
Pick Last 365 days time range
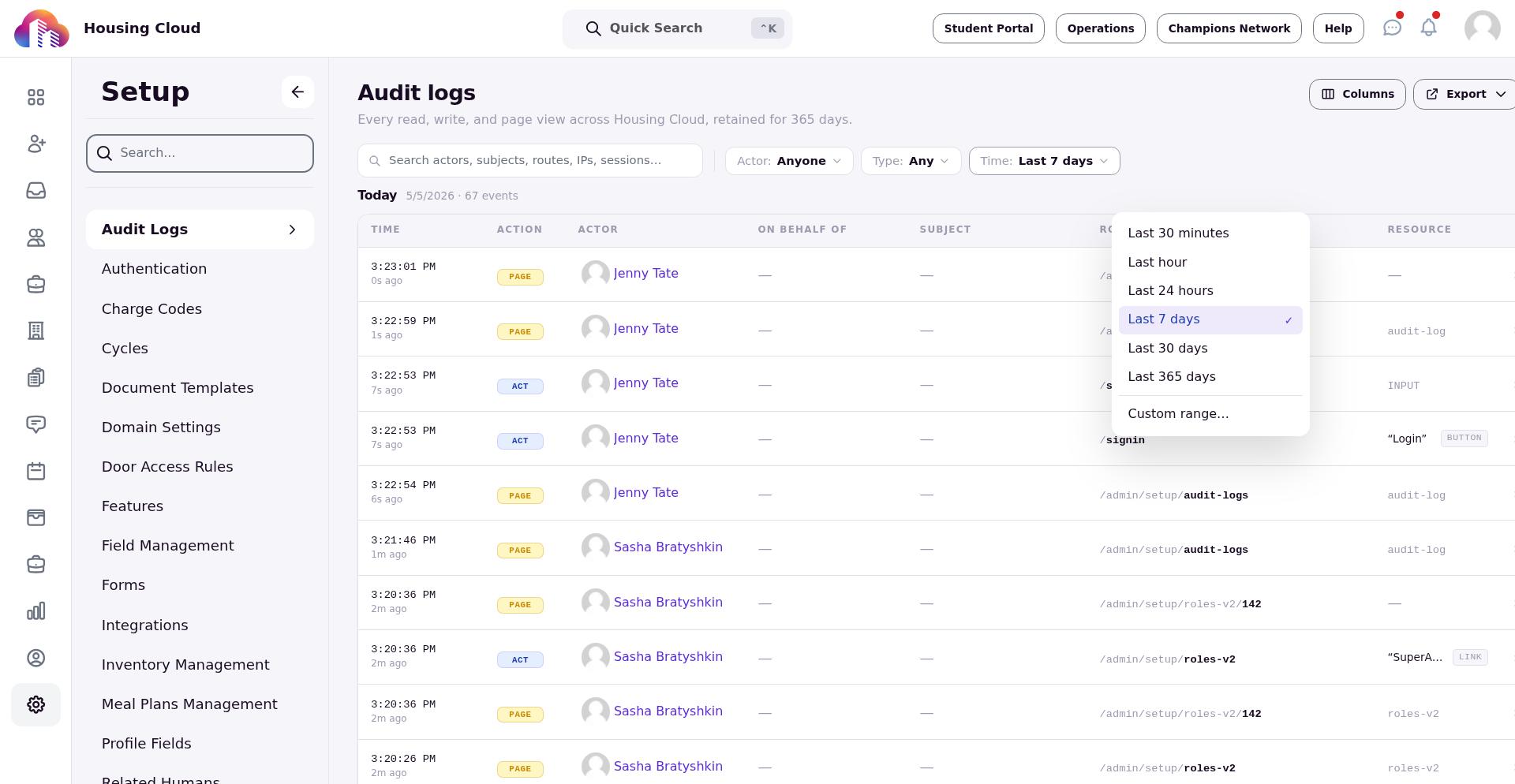[x=1210, y=377]
